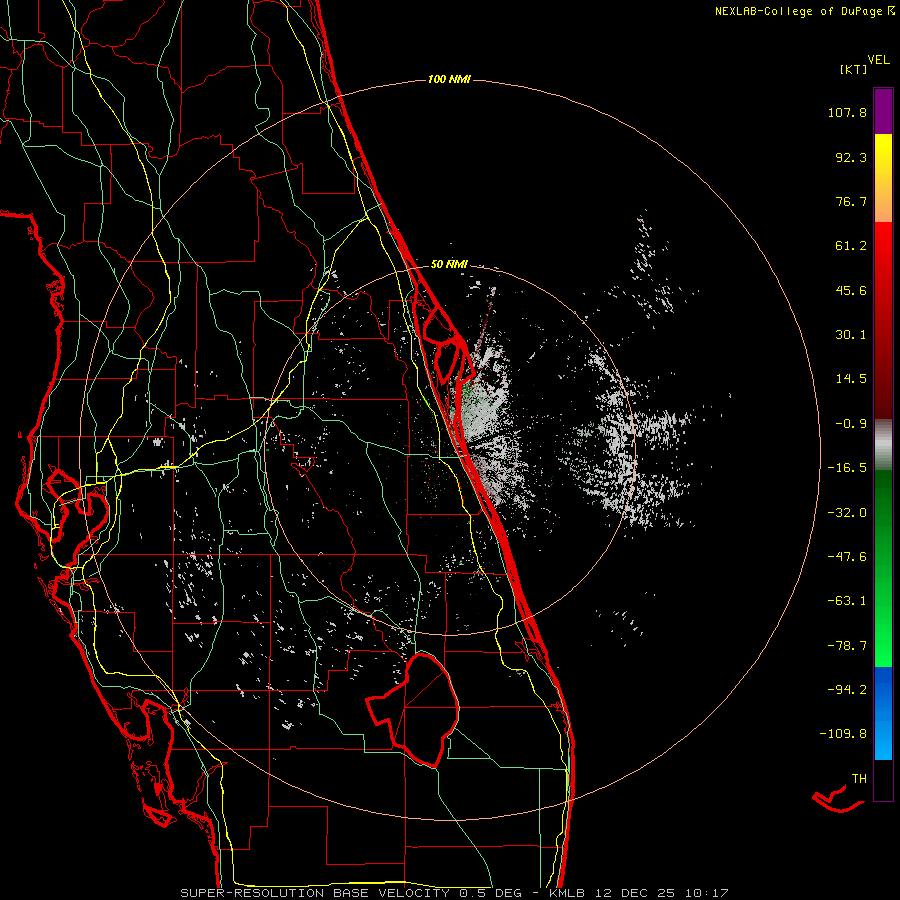The width and height of the screenshot is (900, 900).
Task: Click the 100 NMI range ring label
Action: click(449, 79)
